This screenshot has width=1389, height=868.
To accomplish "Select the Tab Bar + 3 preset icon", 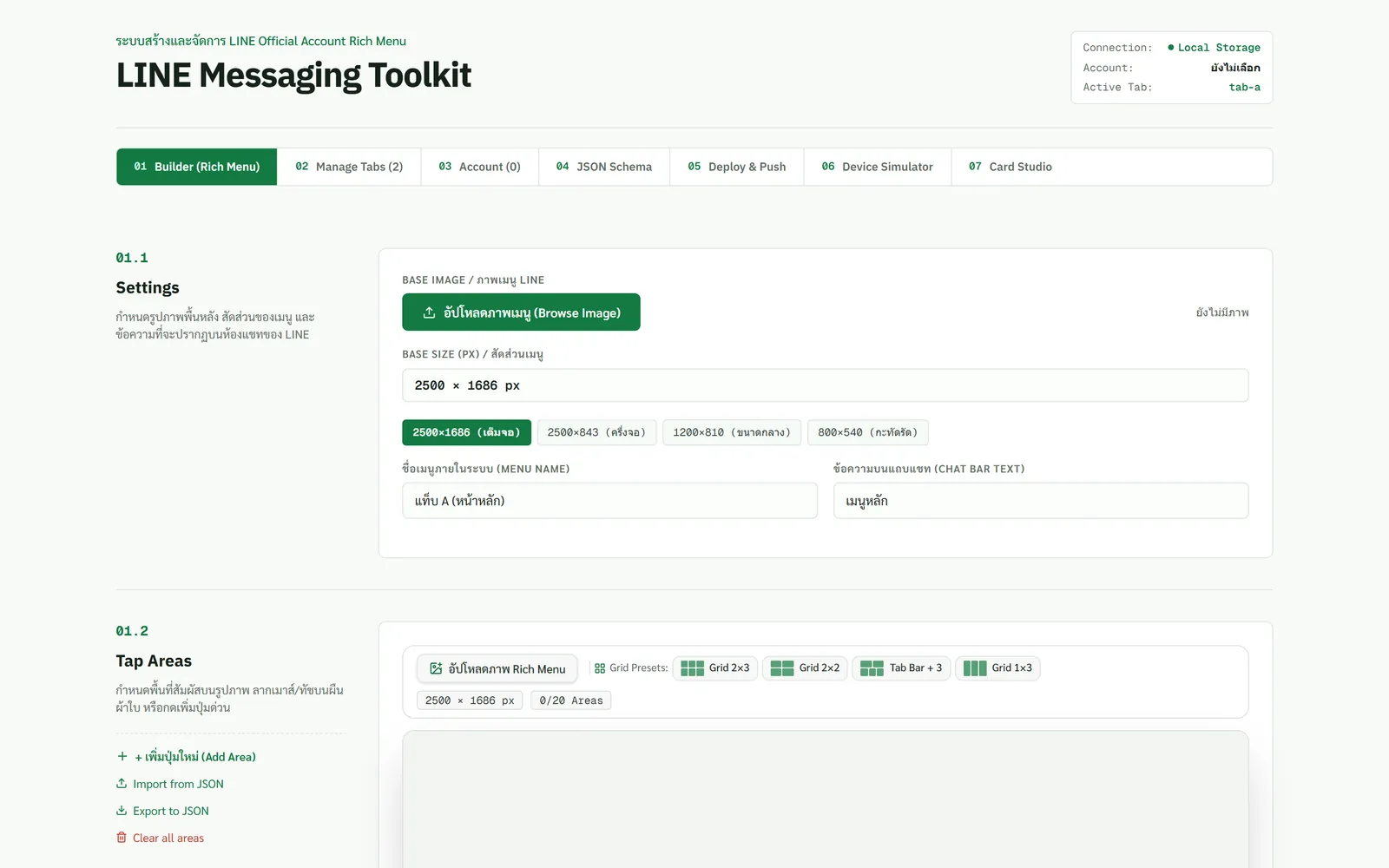I will [872, 668].
